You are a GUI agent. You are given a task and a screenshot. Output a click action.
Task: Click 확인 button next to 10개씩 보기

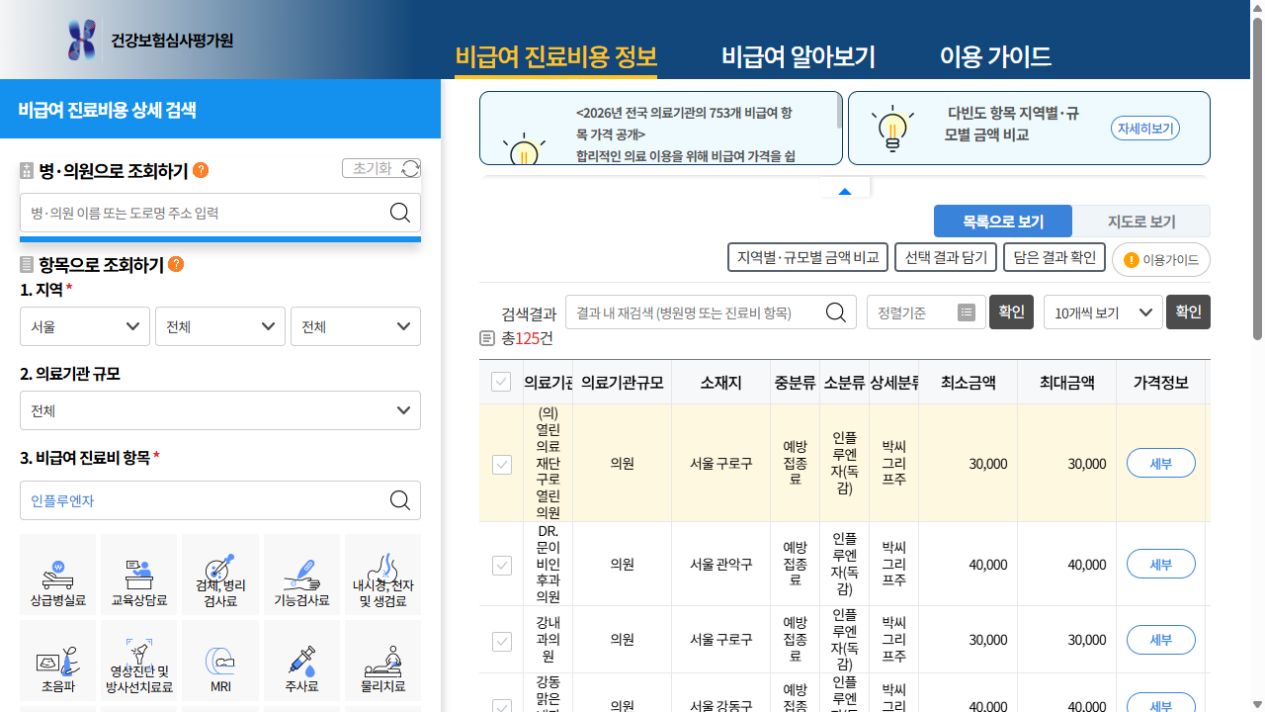[1188, 312]
